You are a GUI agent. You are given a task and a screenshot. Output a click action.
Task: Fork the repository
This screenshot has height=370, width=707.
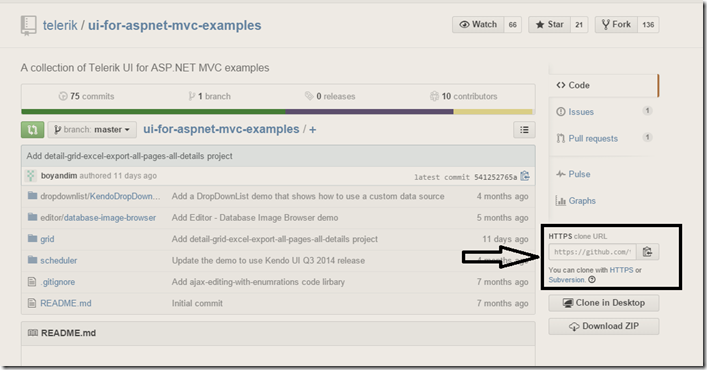(x=616, y=25)
